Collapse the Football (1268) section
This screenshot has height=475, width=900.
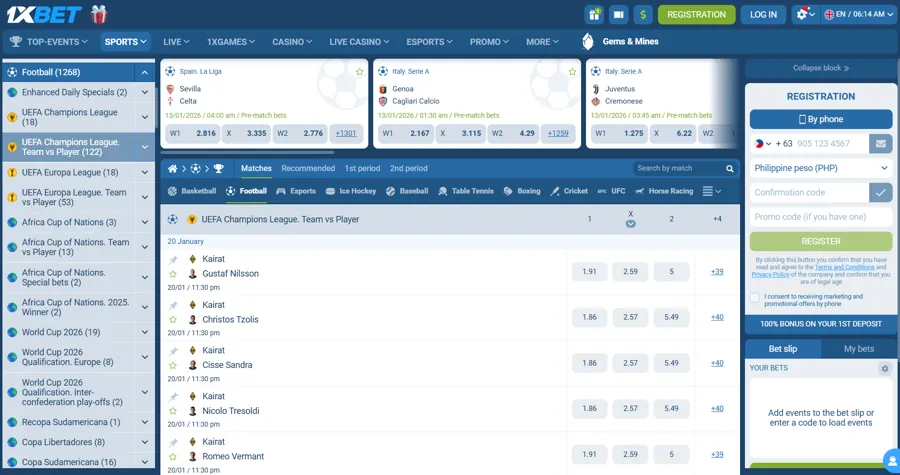point(145,72)
